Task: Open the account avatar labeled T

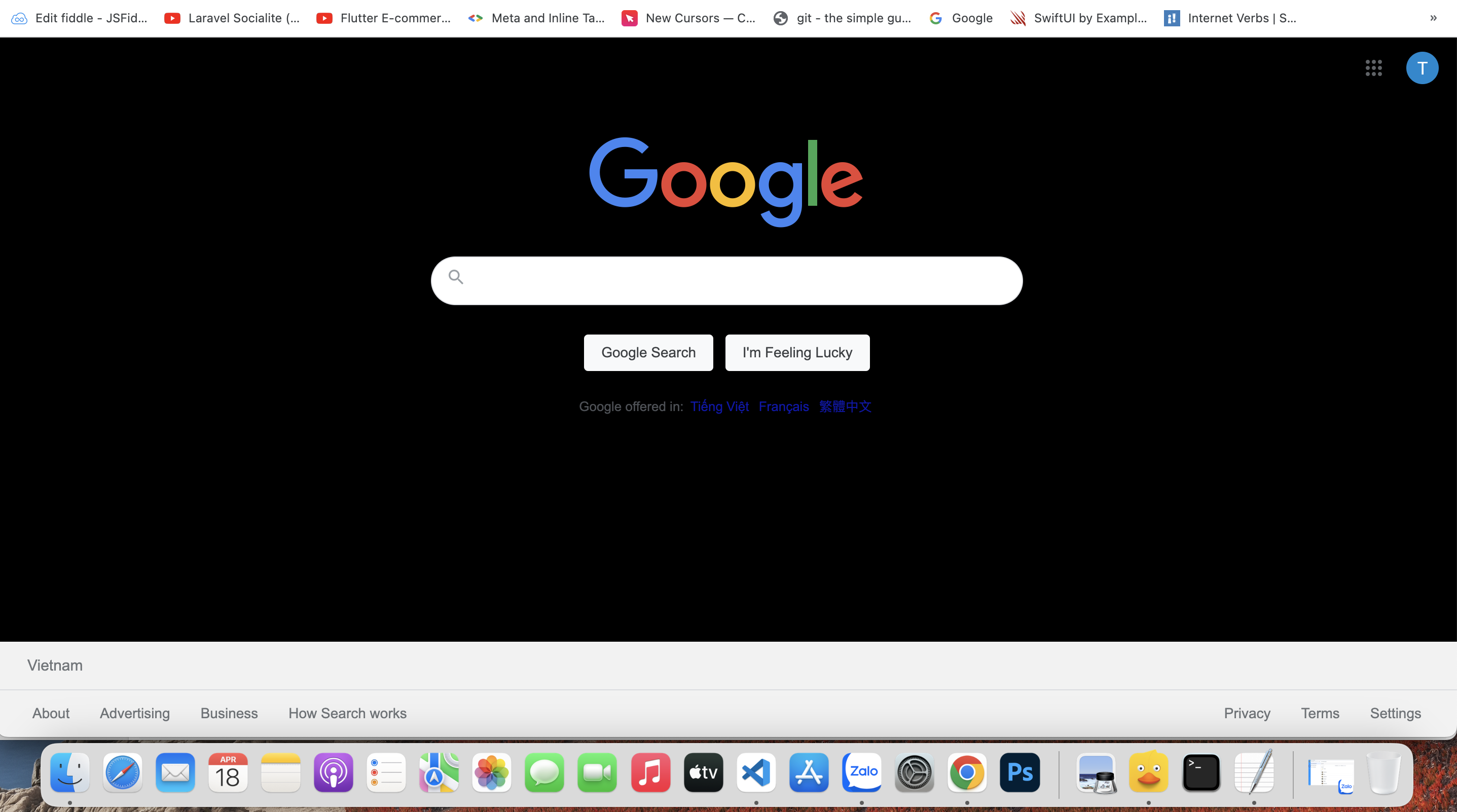Action: point(1422,68)
